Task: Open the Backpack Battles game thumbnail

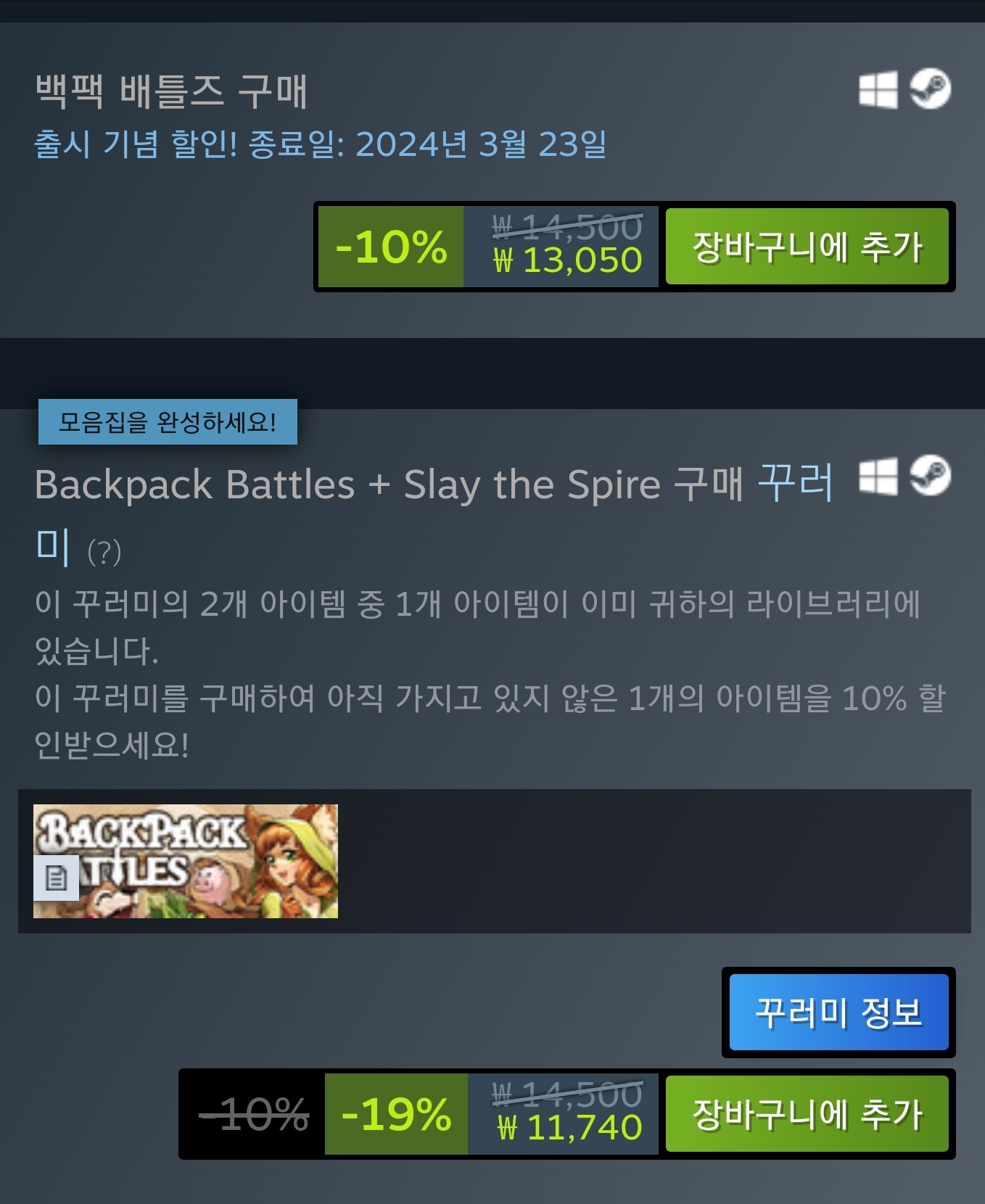Action: pos(186,861)
